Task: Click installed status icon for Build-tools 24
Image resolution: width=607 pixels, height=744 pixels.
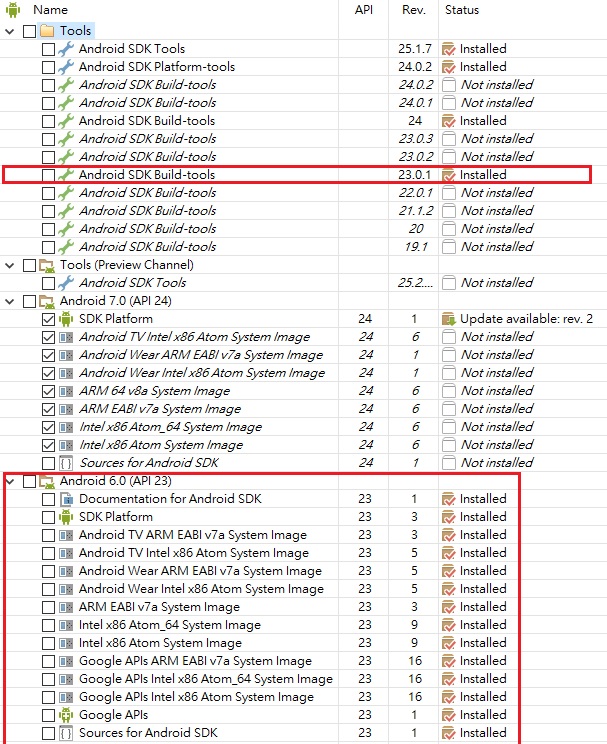Action: [x=448, y=121]
